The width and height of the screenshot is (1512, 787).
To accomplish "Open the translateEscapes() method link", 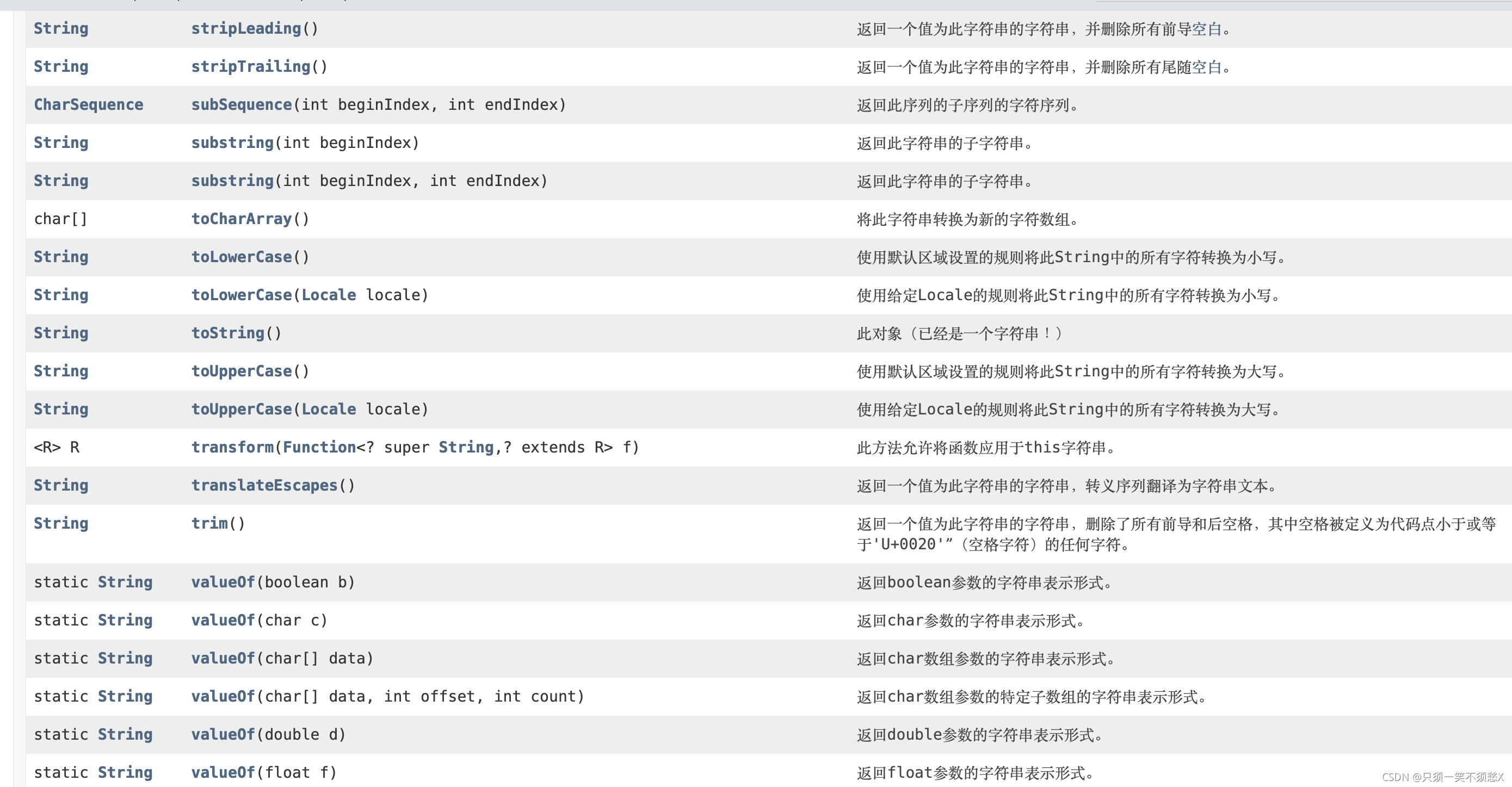I will tap(264, 486).
